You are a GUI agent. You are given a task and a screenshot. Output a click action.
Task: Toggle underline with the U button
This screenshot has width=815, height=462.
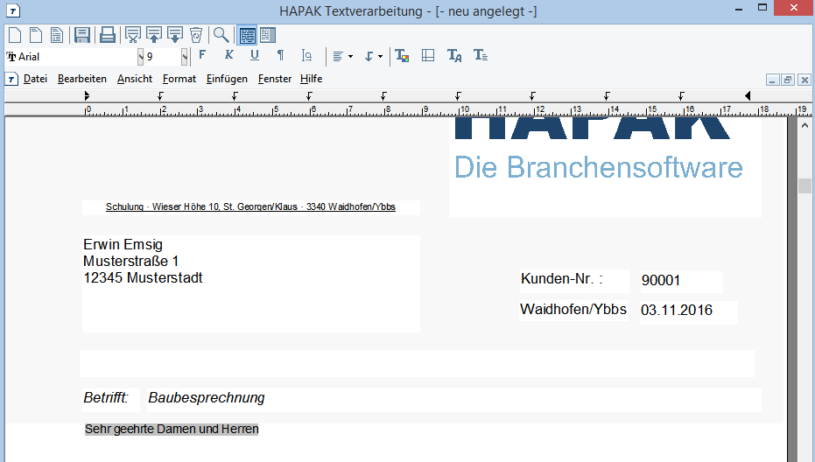(254, 55)
